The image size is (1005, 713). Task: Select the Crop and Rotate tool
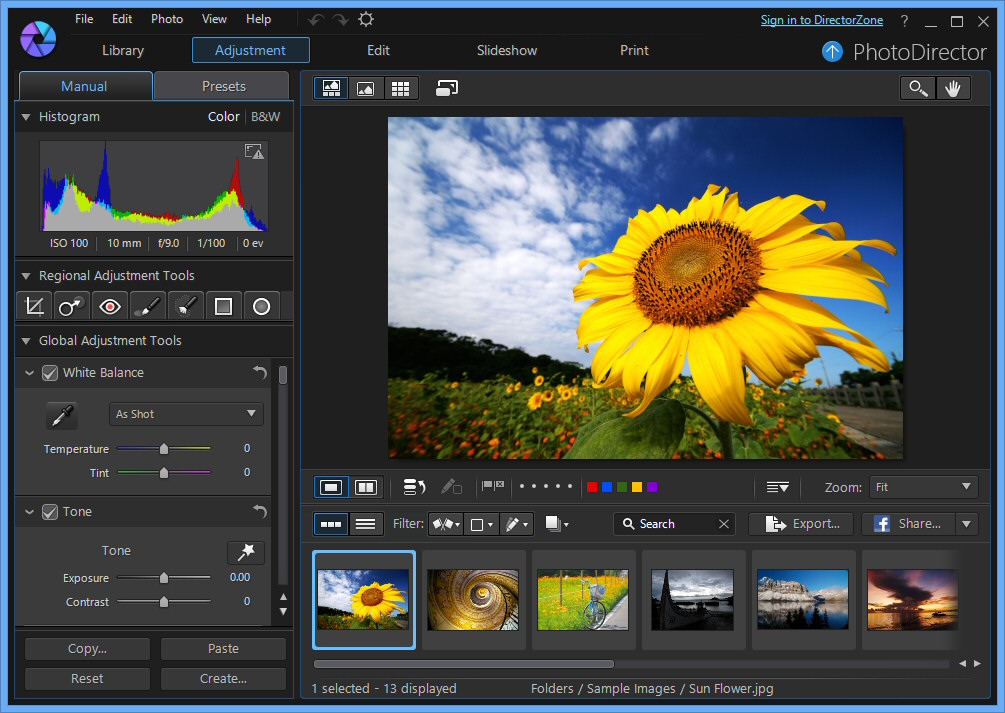click(x=34, y=305)
